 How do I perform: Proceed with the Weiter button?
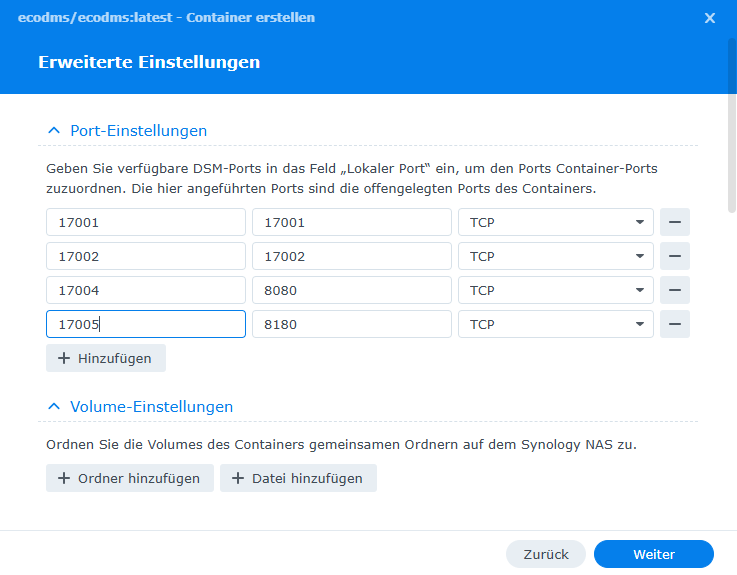653,554
